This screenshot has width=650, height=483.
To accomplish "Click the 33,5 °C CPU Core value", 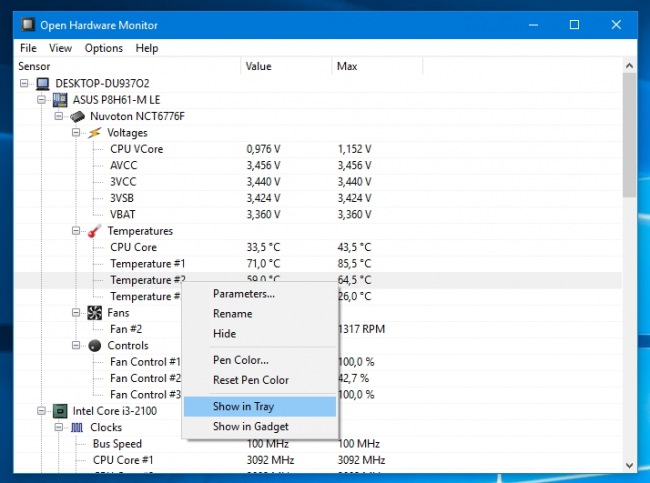I will (x=263, y=248).
